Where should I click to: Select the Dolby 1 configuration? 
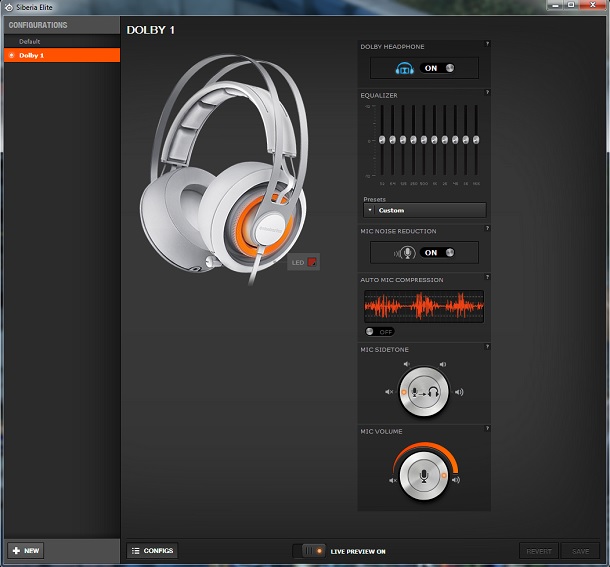(62, 55)
